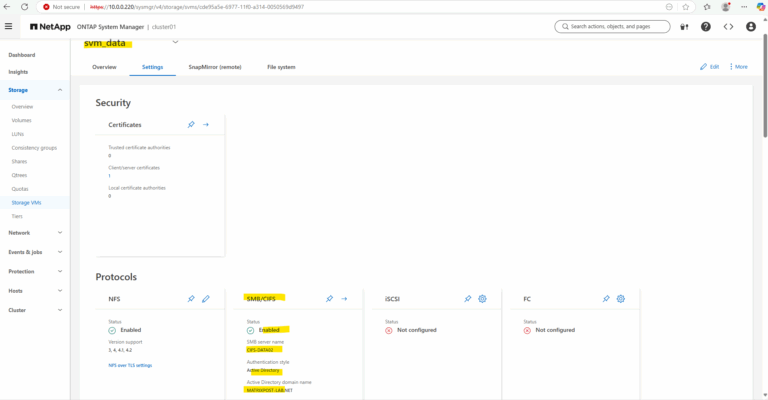The image size is (768, 400).
Task: Click the MATRIXPOST-LAB.NET domain name
Action: click(x=269, y=390)
